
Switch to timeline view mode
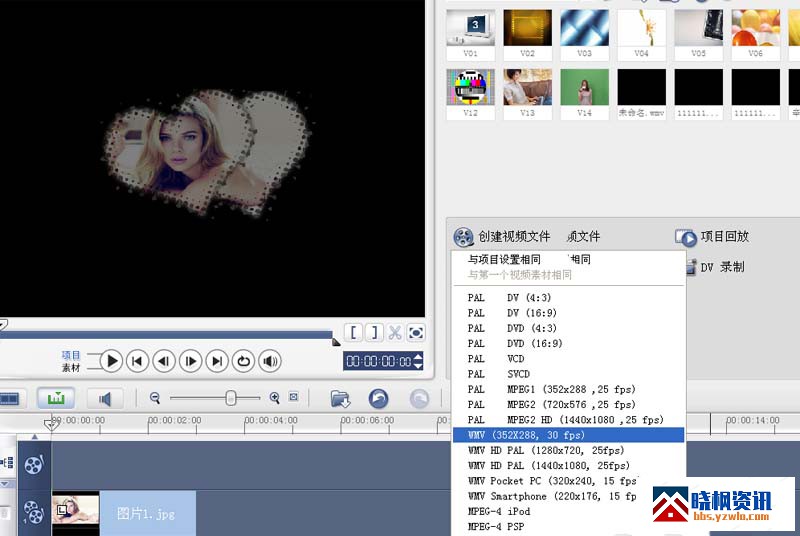click(x=56, y=398)
